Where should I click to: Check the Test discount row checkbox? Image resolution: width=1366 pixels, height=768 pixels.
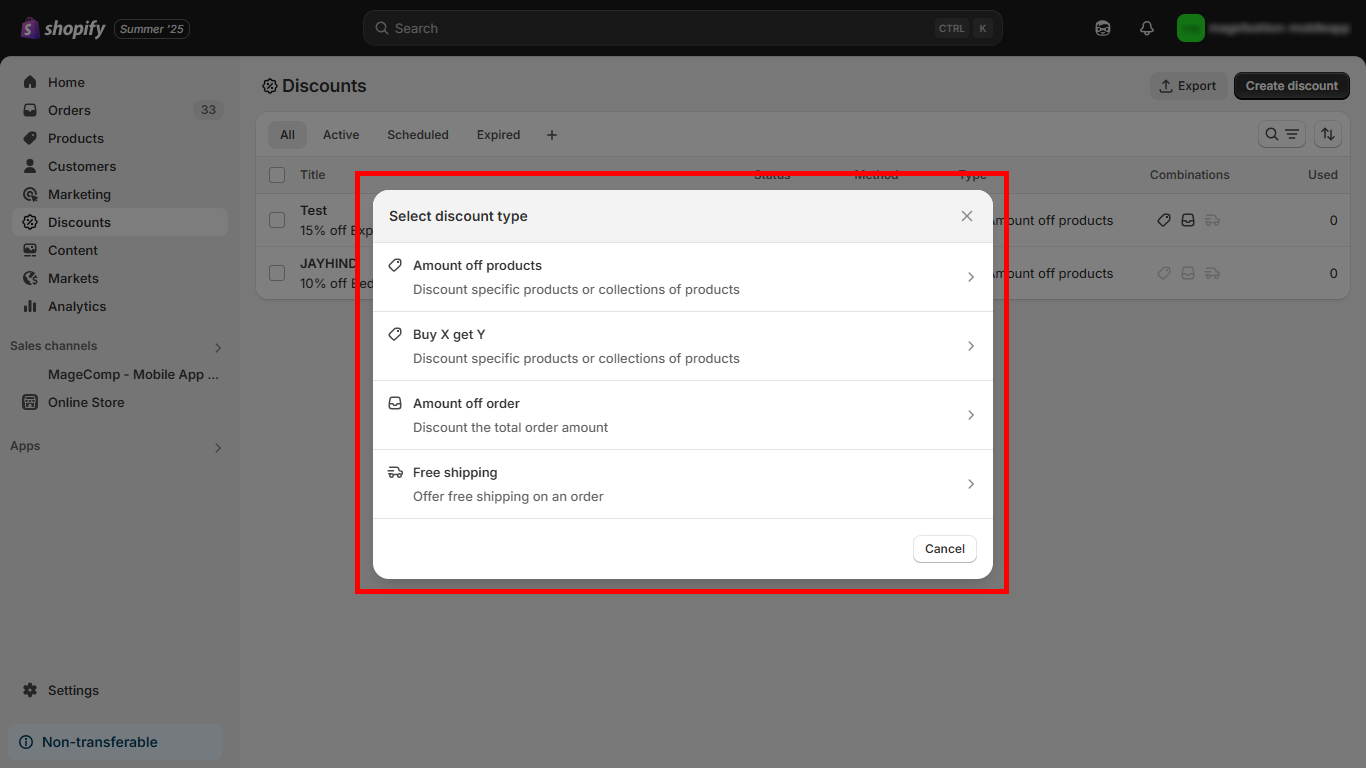tap(277, 220)
